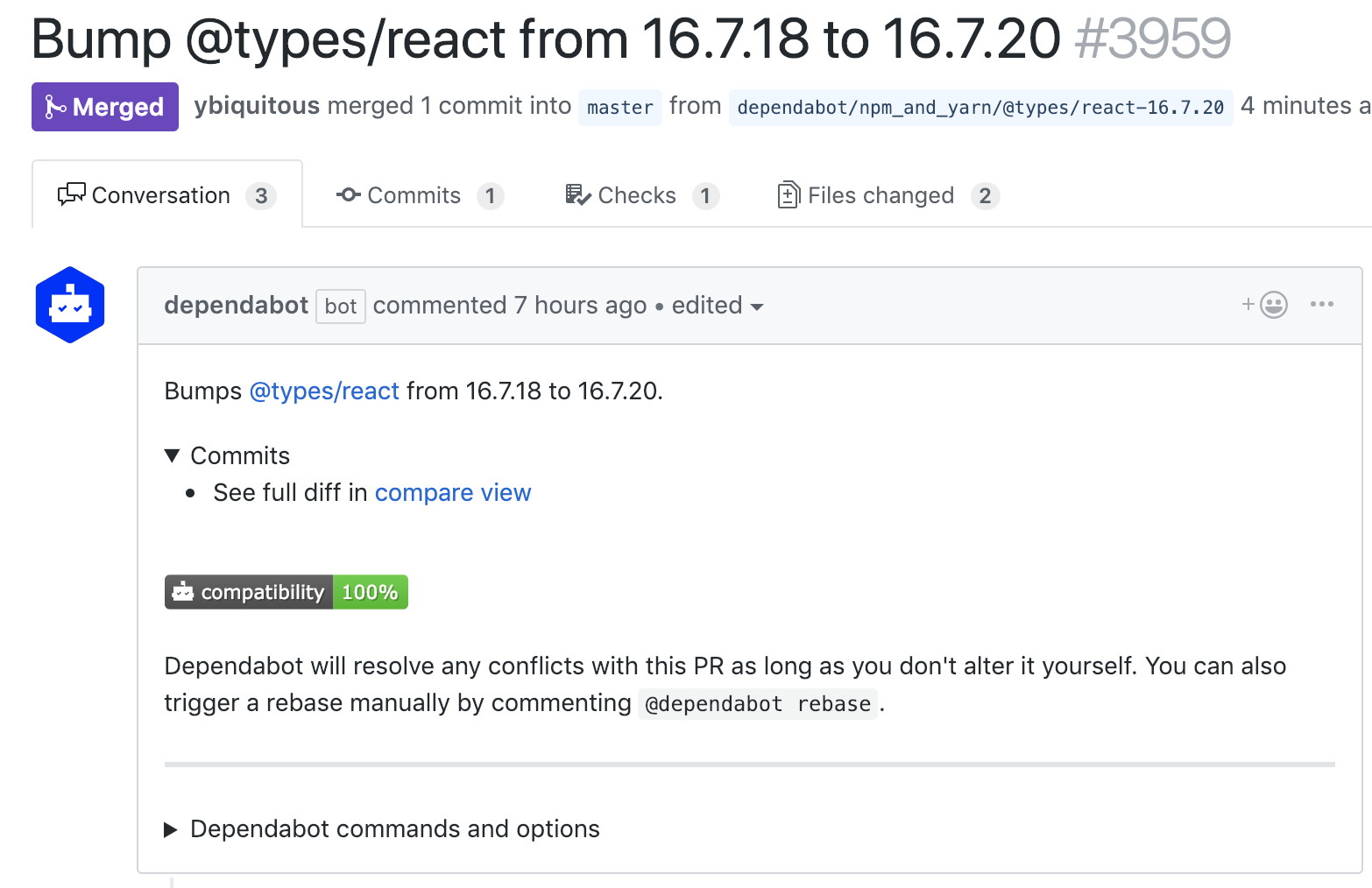The image size is (1372, 888).
Task: Click the dependabot avatar icon
Action: 70,305
